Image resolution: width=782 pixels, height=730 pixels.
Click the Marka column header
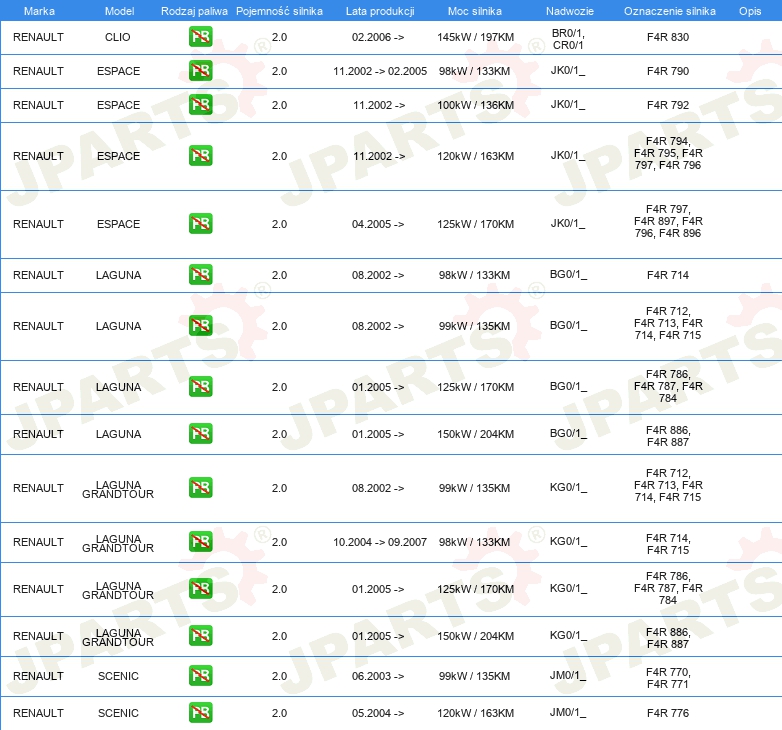coord(39,11)
